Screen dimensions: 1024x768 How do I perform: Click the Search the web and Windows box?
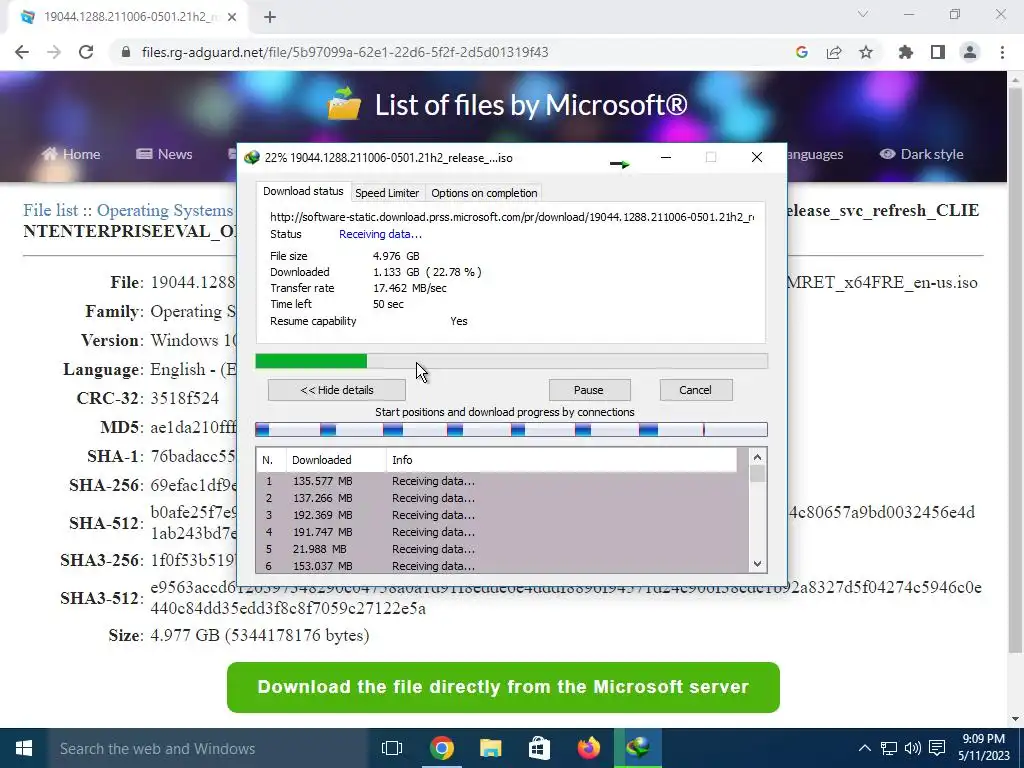tap(209, 748)
